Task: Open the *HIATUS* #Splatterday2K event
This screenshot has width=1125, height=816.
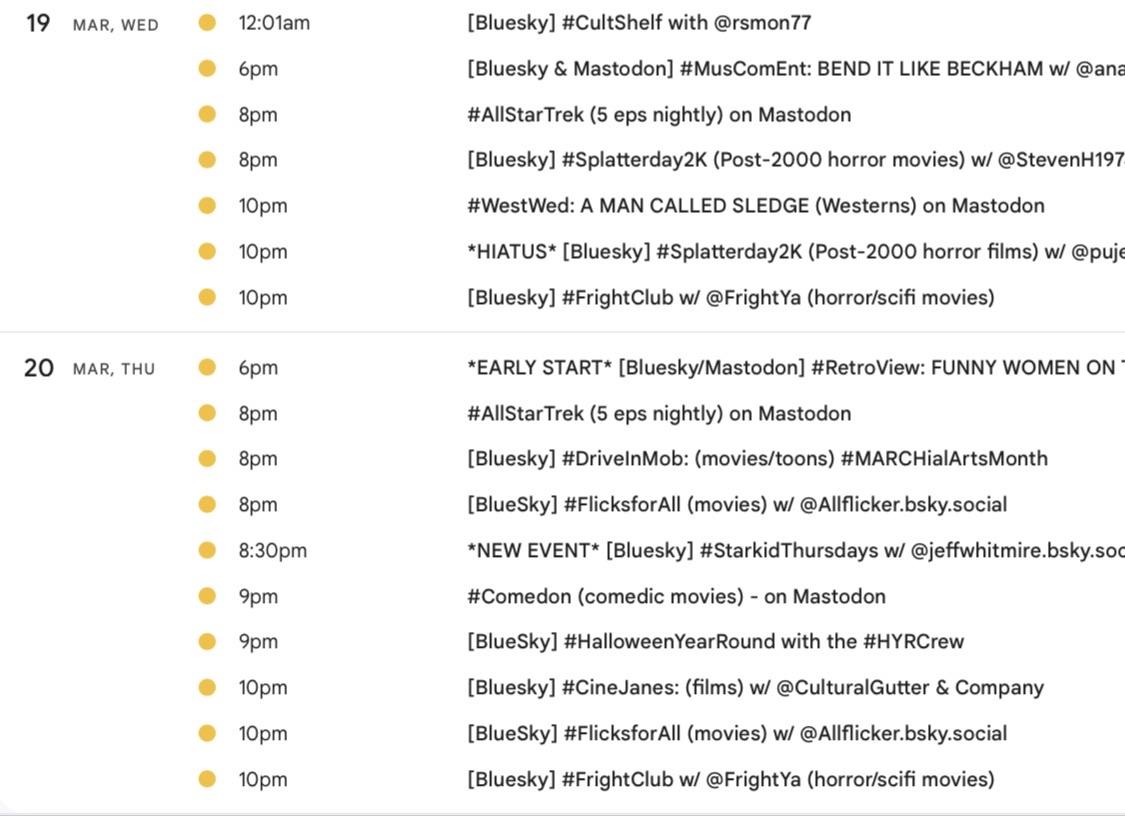Action: (796, 252)
